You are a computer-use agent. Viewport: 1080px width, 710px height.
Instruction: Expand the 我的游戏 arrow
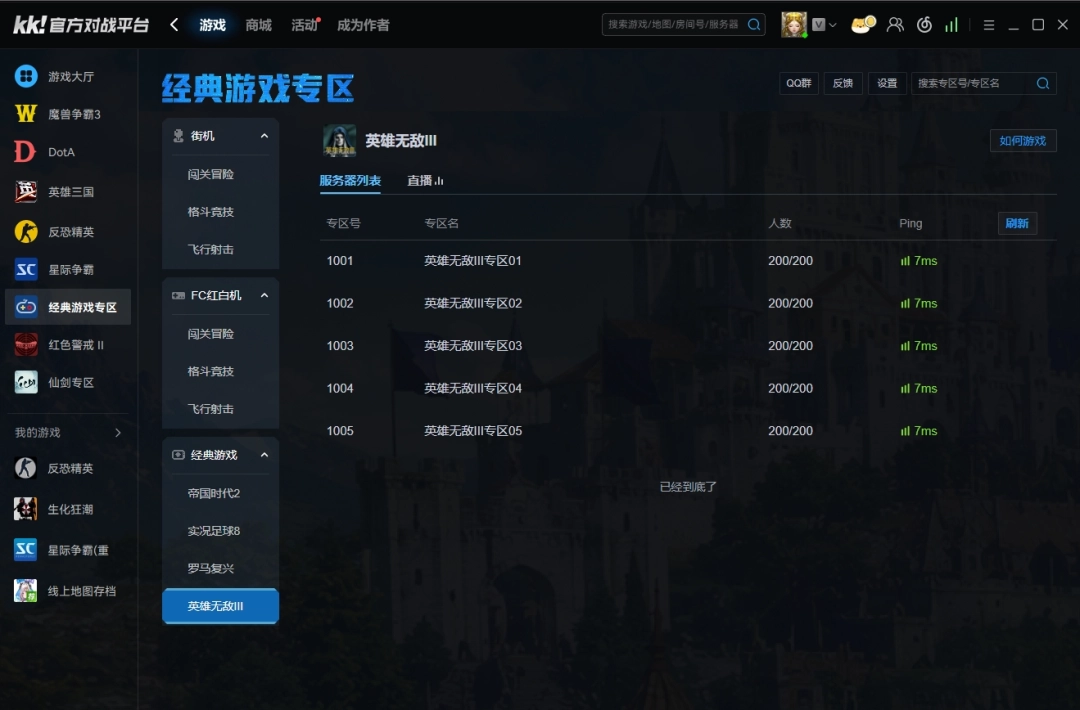118,432
